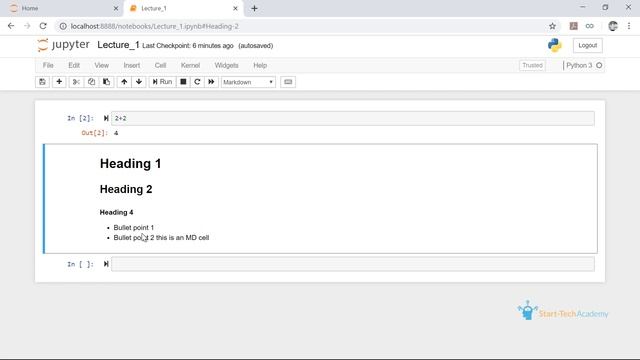Click the Python 3 kernel indicator circle

[x=599, y=65]
